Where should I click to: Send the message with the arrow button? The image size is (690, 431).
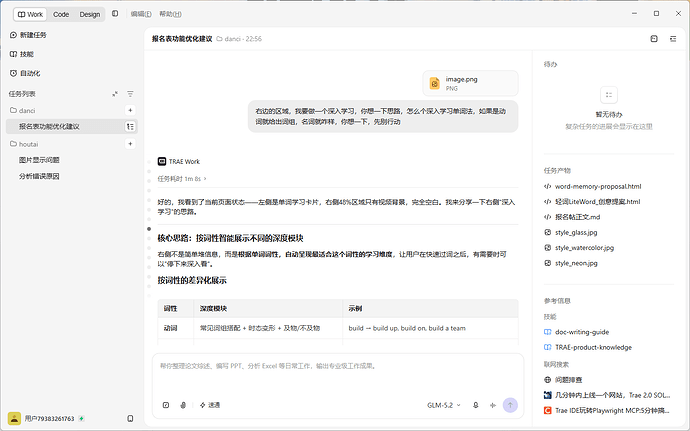tap(510, 405)
